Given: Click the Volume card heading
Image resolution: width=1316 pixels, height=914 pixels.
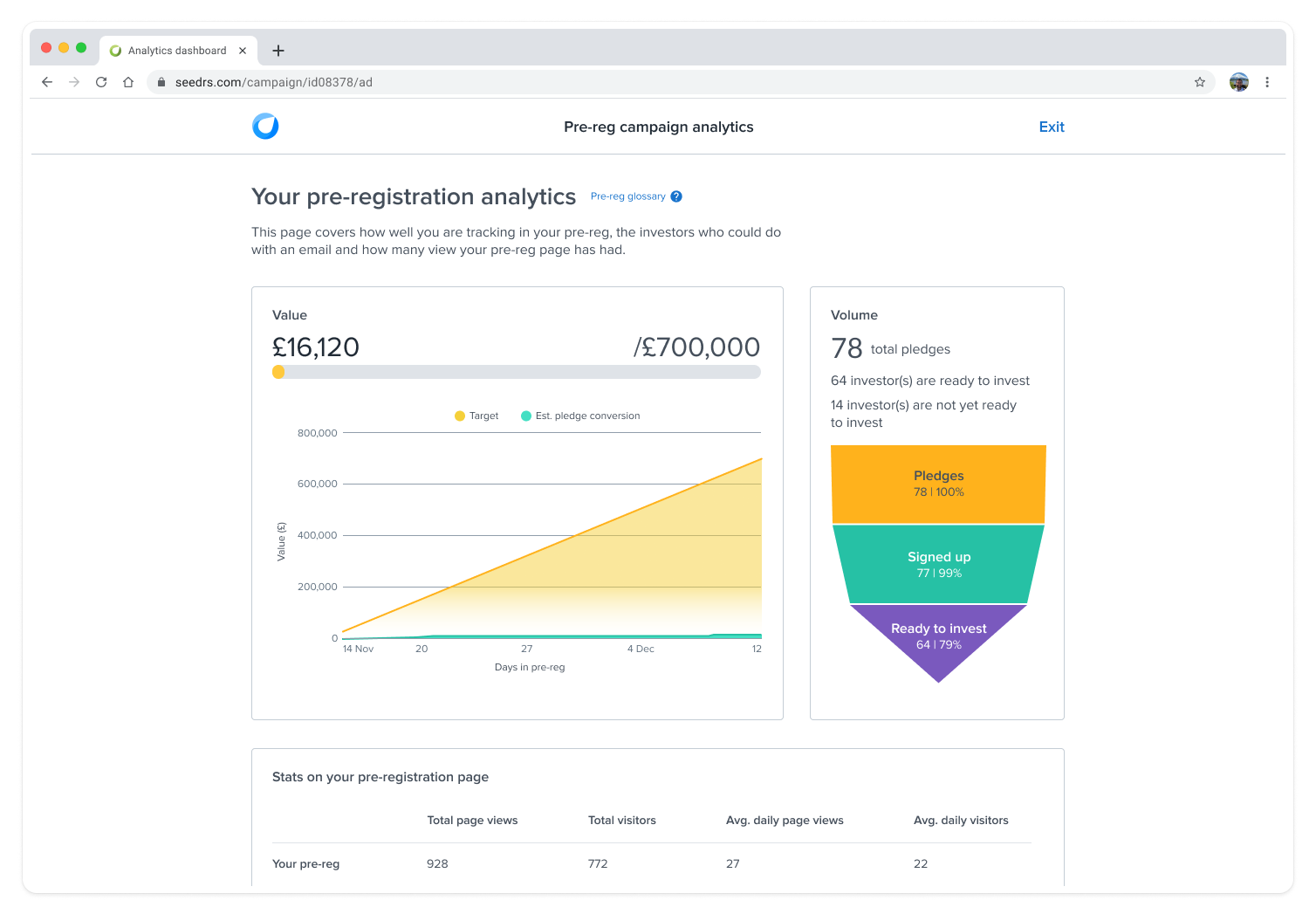Looking at the screenshot, I should (x=854, y=315).
